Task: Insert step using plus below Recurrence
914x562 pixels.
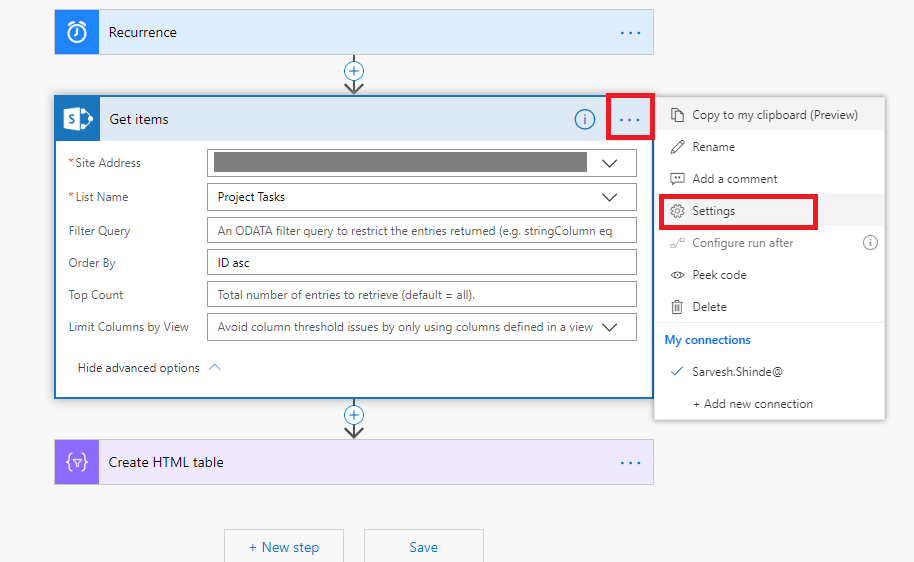Action: [x=353, y=71]
